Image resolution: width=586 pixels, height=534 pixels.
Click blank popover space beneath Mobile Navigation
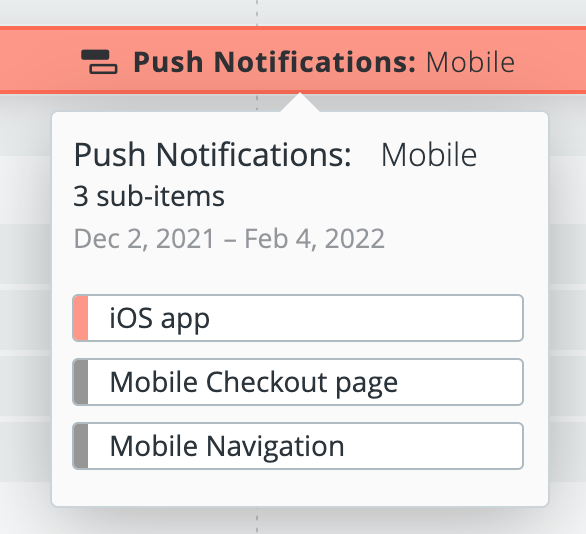[x=300, y=488]
